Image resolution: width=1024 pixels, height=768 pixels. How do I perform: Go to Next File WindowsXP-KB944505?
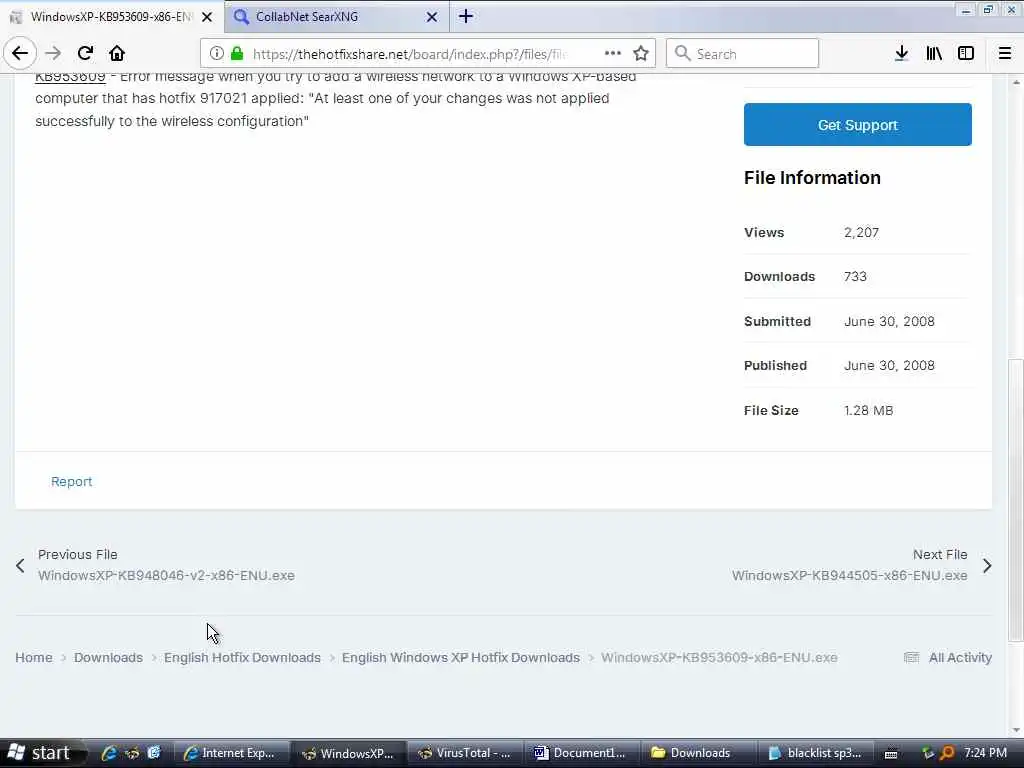[x=849, y=565]
